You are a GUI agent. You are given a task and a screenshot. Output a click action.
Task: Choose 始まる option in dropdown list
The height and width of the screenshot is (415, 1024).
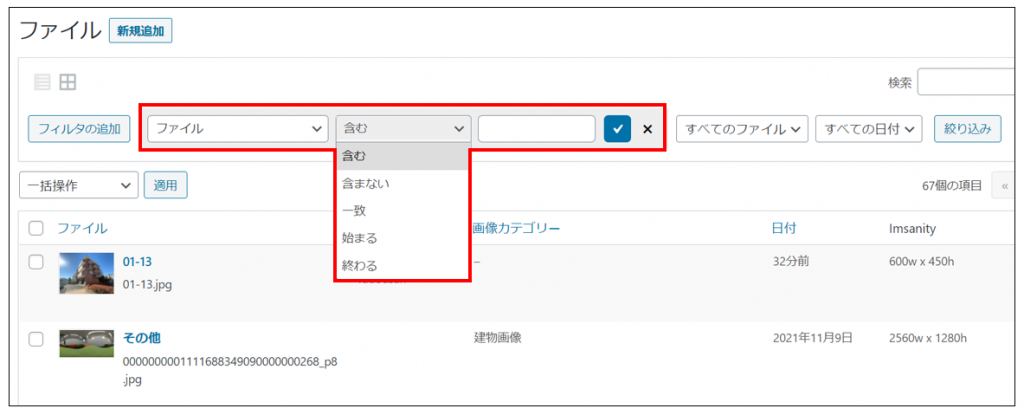[x=359, y=238]
